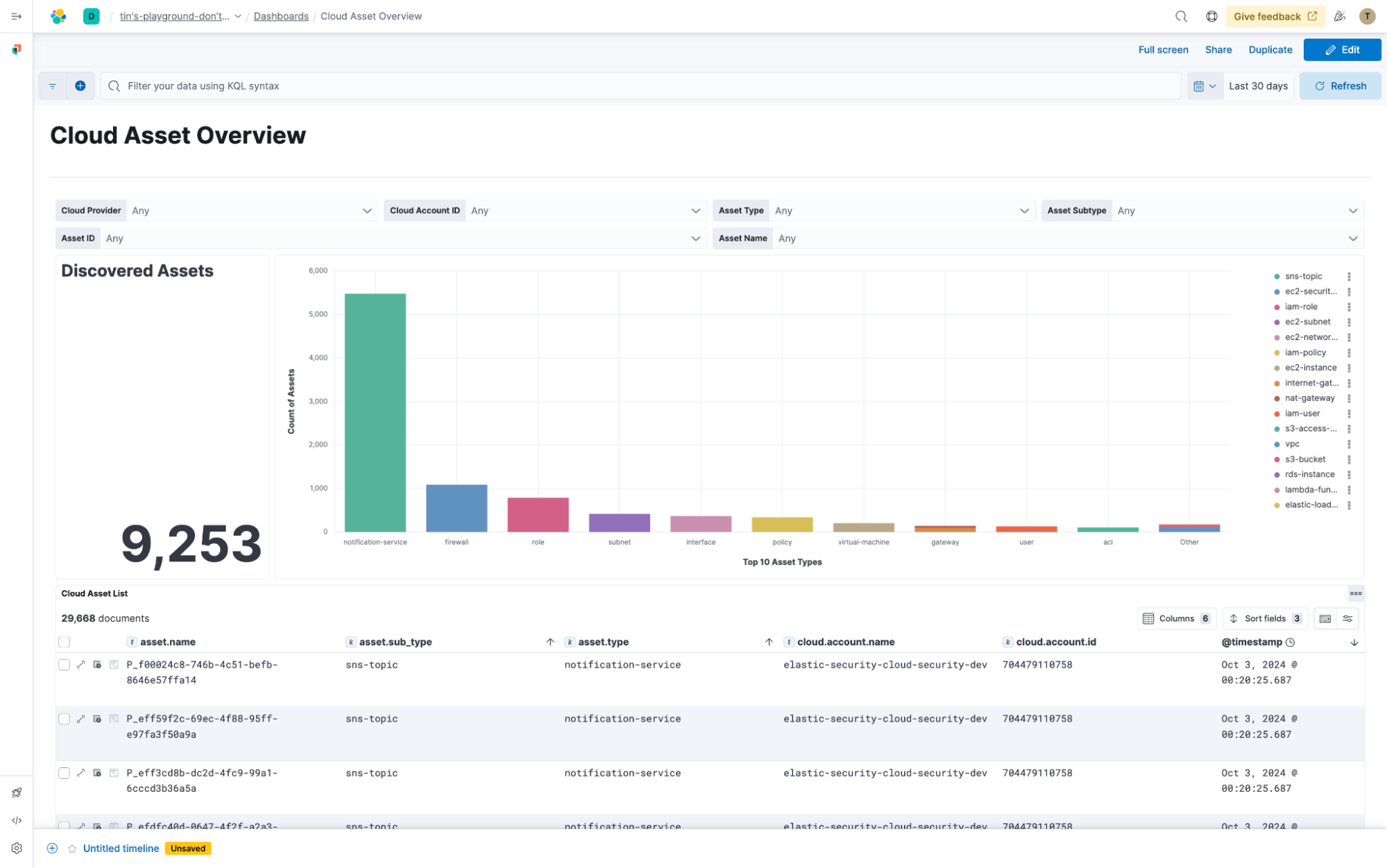The image size is (1387, 868).
Task: Add note to row P_eff59f2c
Action: click(114, 719)
